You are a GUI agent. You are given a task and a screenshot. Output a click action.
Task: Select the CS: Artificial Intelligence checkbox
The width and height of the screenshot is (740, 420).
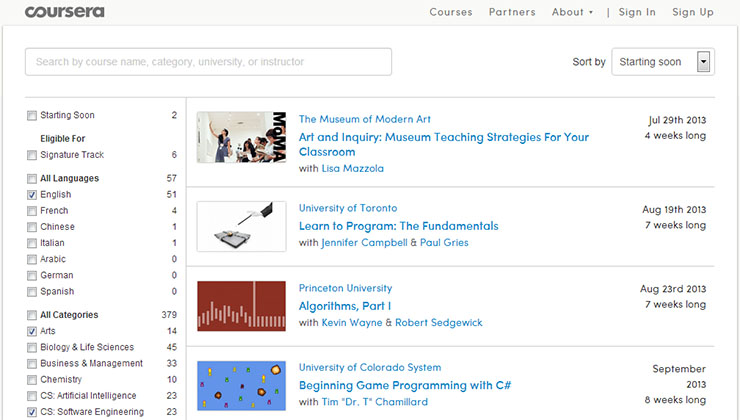32,396
